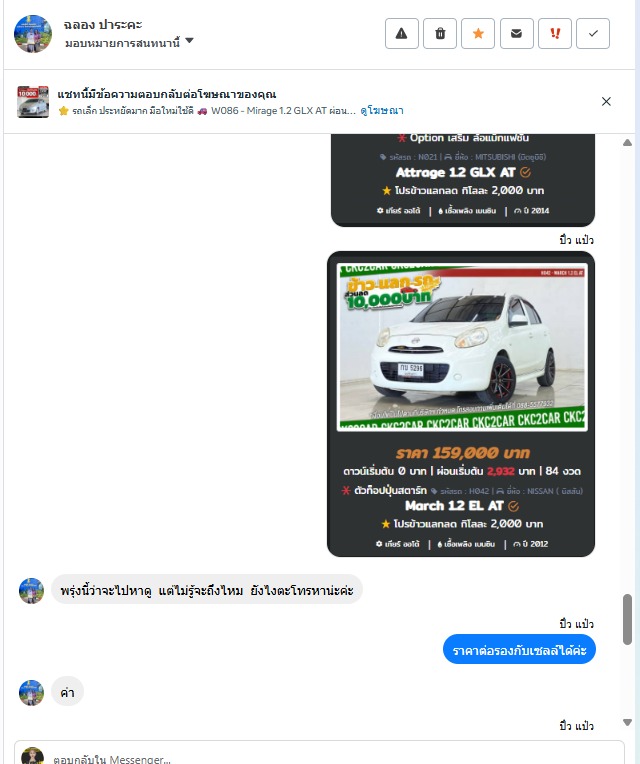
Task: Open ad thumbnail in the banner
Action: pyautogui.click(x=33, y=101)
